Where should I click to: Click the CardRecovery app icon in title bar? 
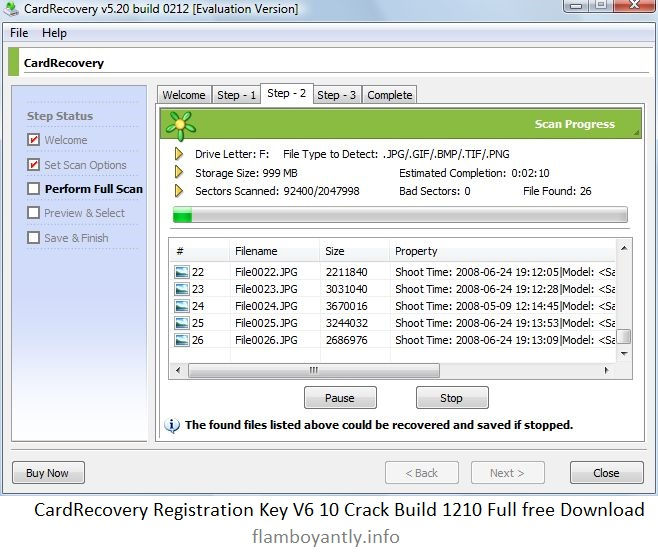point(10,8)
